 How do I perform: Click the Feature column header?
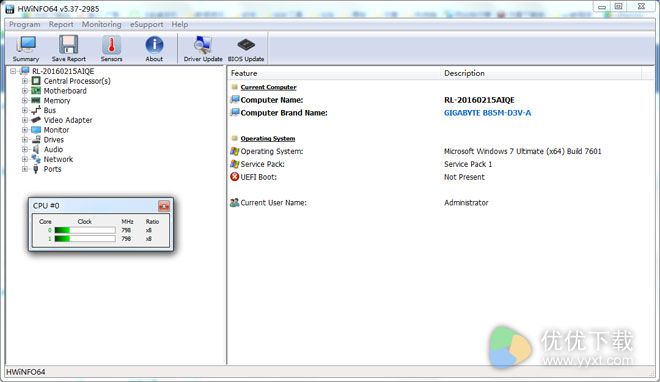pos(333,73)
